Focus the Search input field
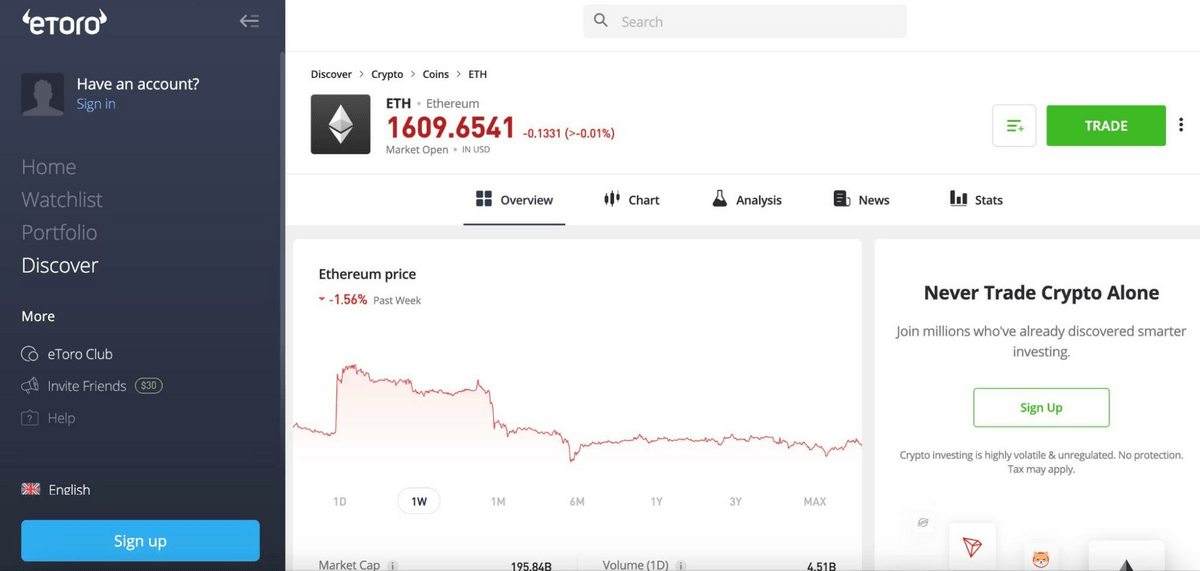Image resolution: width=1200 pixels, height=571 pixels. click(x=745, y=21)
